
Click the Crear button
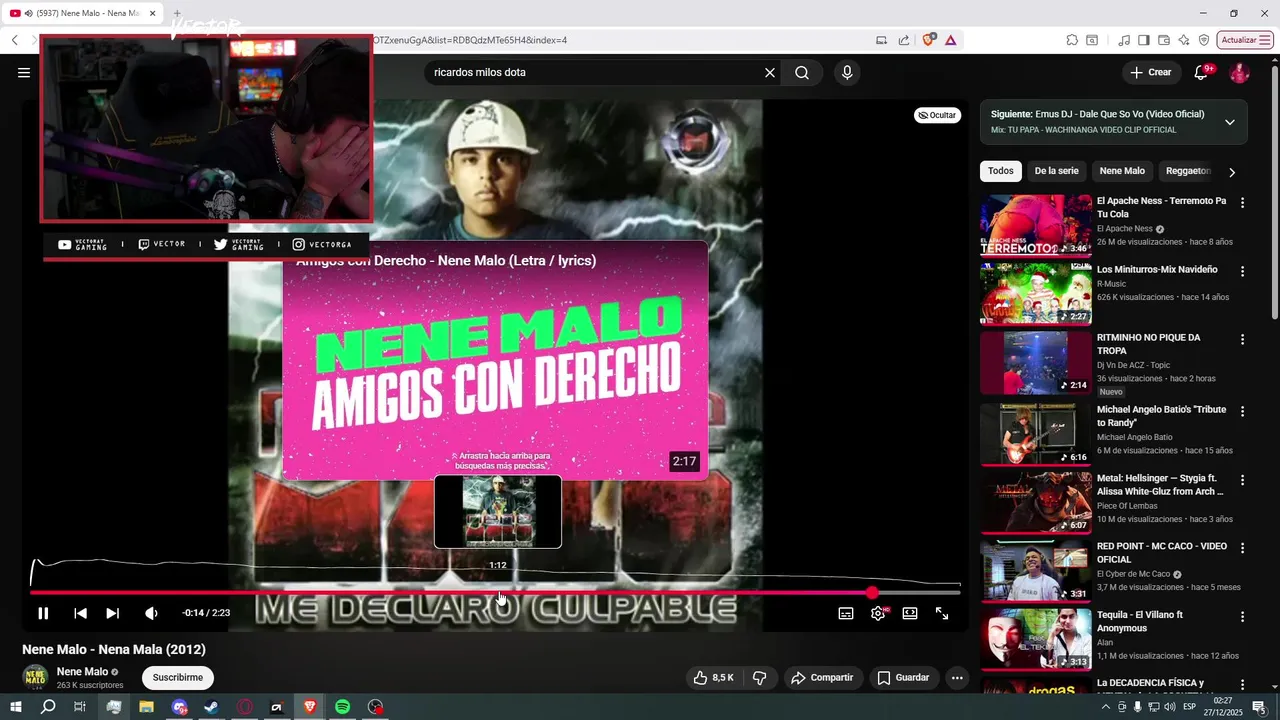pos(1151,72)
